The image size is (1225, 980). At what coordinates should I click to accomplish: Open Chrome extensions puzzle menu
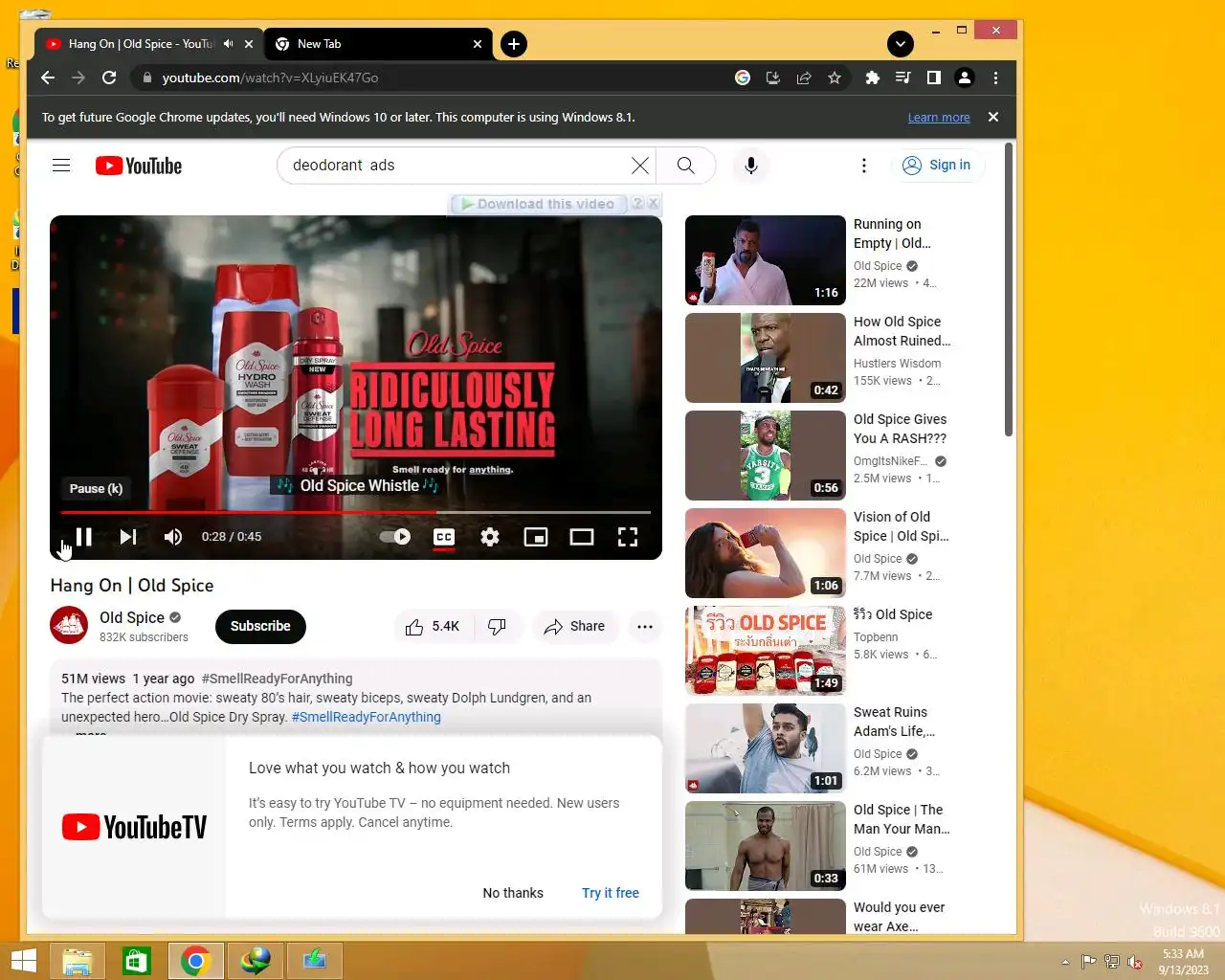pos(872,78)
